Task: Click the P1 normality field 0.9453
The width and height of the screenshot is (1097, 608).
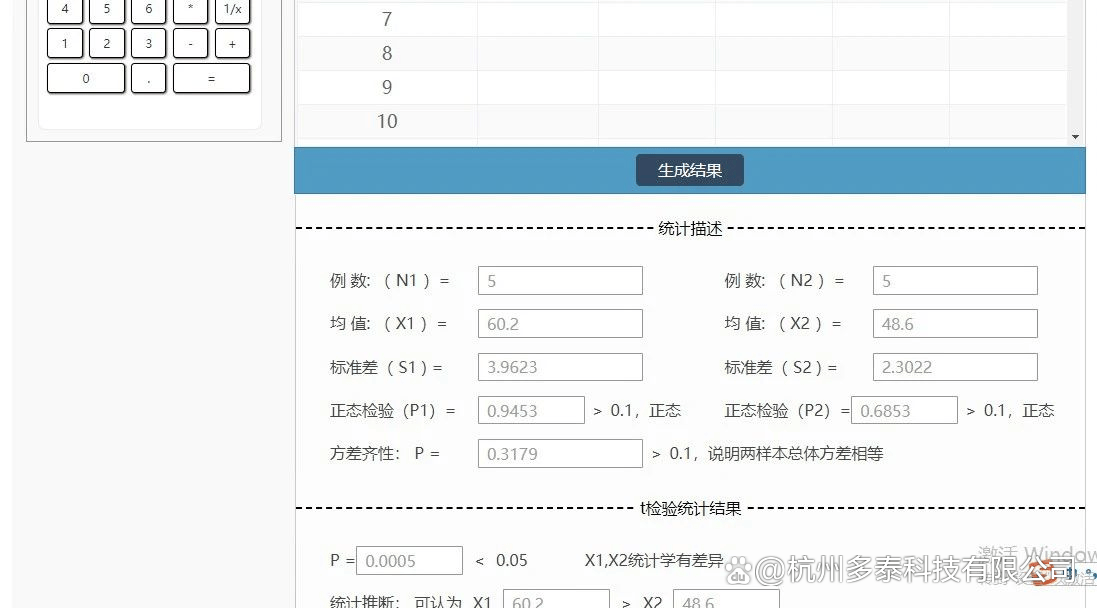Action: click(x=531, y=410)
